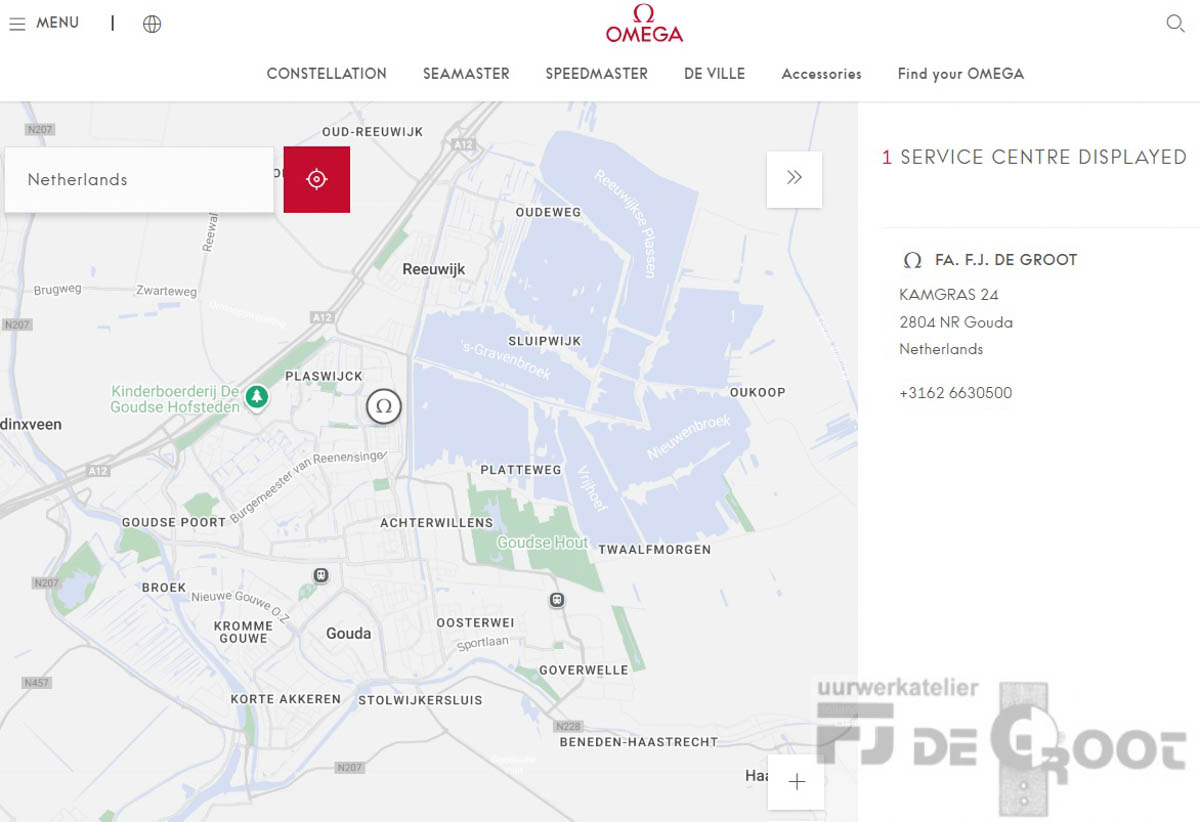The image size is (1200, 822).
Task: Select the Goverwelle train station icon
Action: [557, 600]
